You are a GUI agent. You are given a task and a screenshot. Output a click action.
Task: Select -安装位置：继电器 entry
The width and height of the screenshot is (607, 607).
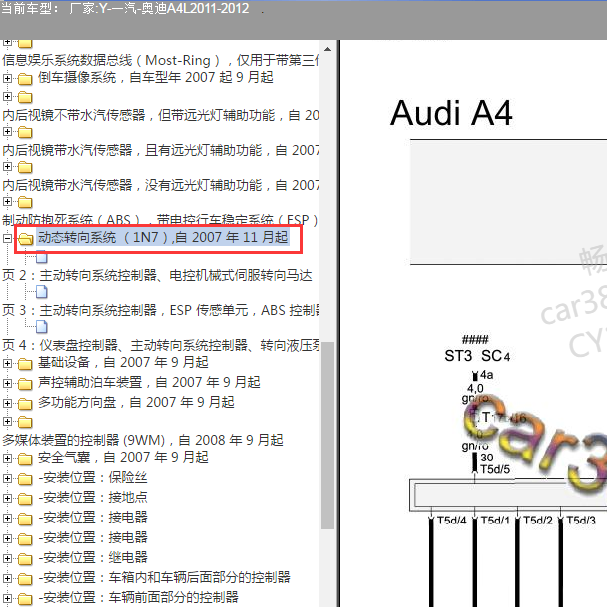(x=93, y=557)
